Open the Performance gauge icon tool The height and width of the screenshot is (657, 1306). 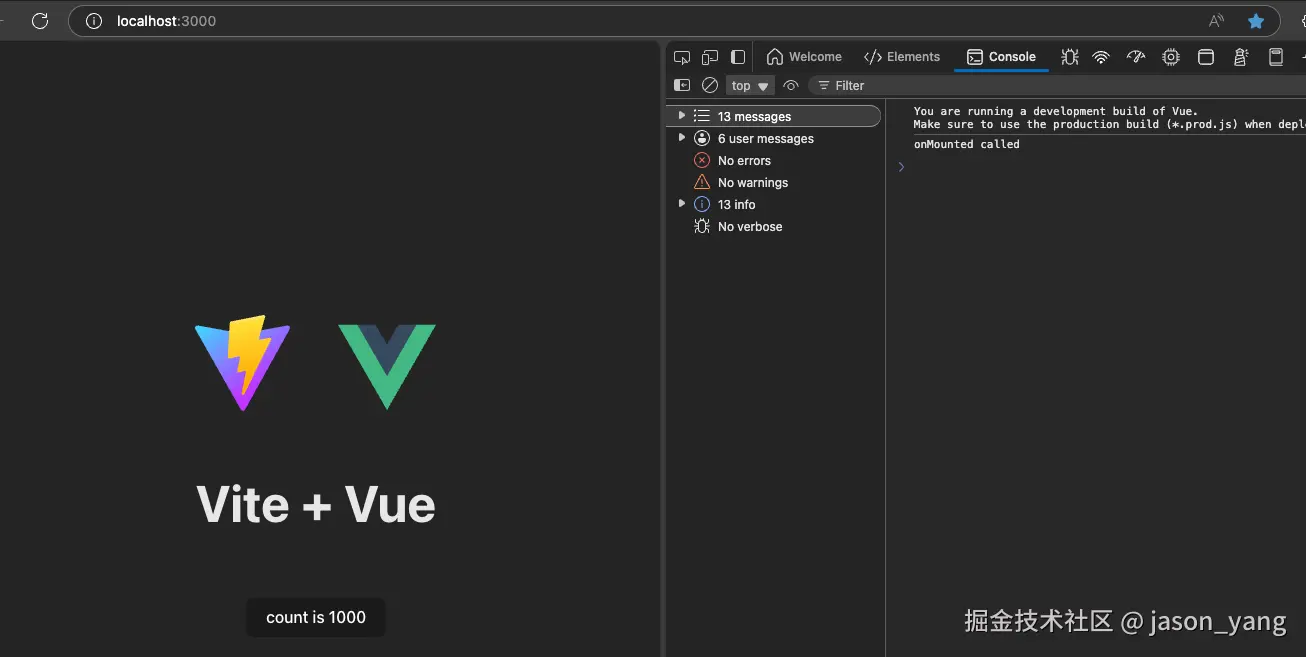pyautogui.click(x=1136, y=57)
